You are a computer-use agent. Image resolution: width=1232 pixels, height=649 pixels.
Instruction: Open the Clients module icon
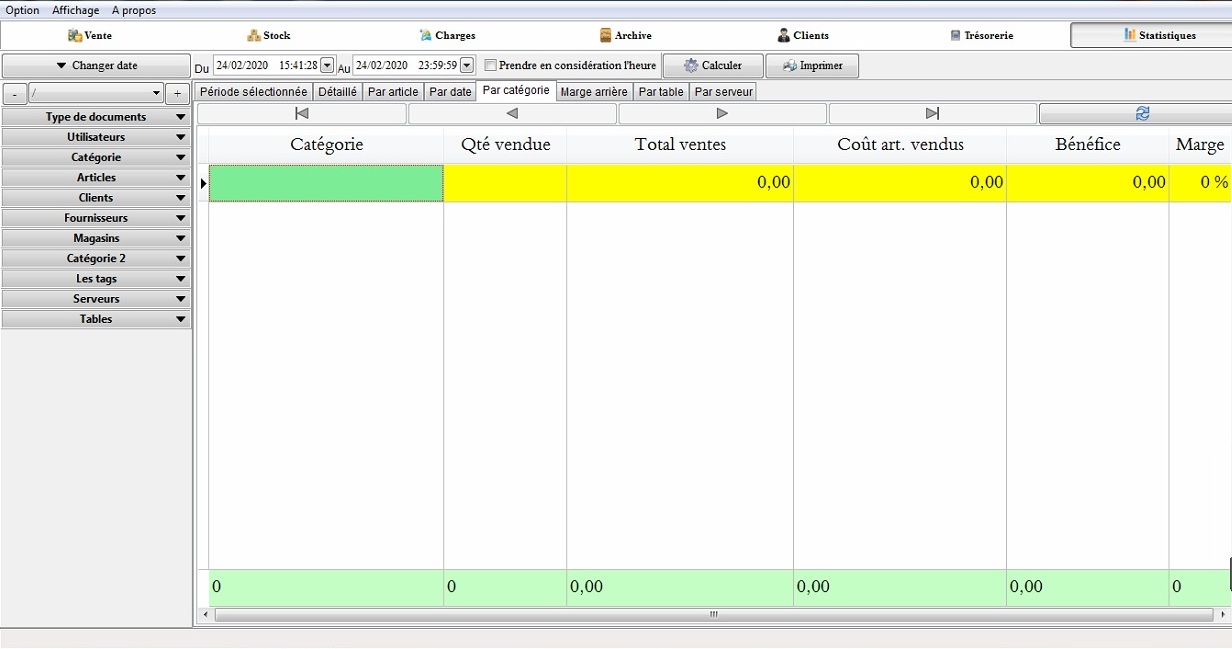click(784, 36)
